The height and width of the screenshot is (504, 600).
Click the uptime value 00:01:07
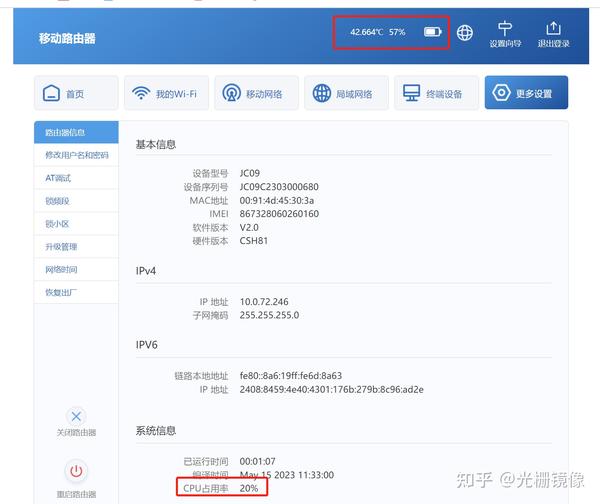(257, 462)
